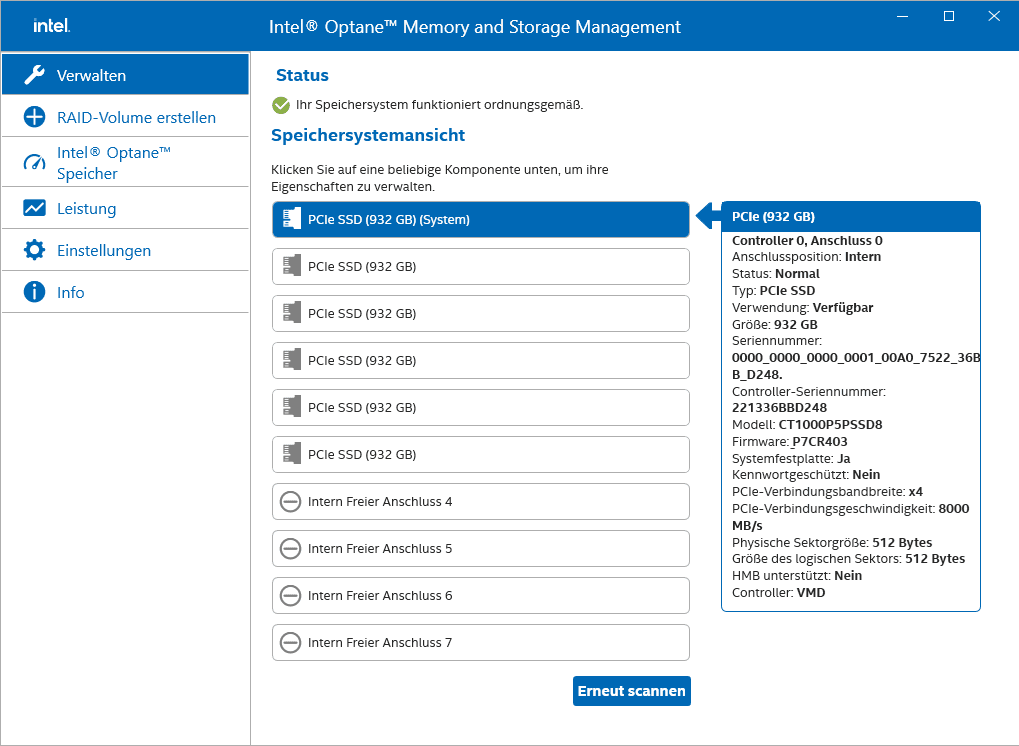Click the minus-circle icon of Freier Anschluss 5

point(290,548)
